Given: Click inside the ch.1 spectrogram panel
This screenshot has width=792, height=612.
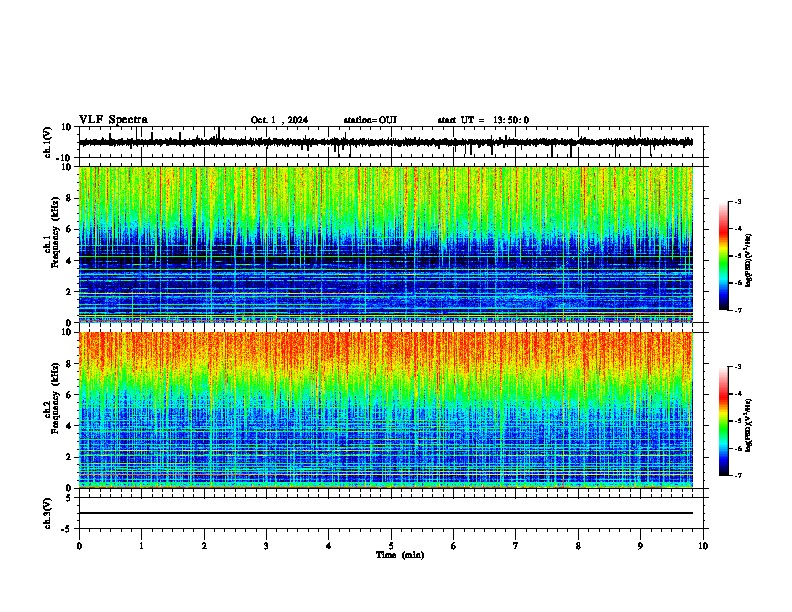Looking at the screenshot, I should [386, 244].
